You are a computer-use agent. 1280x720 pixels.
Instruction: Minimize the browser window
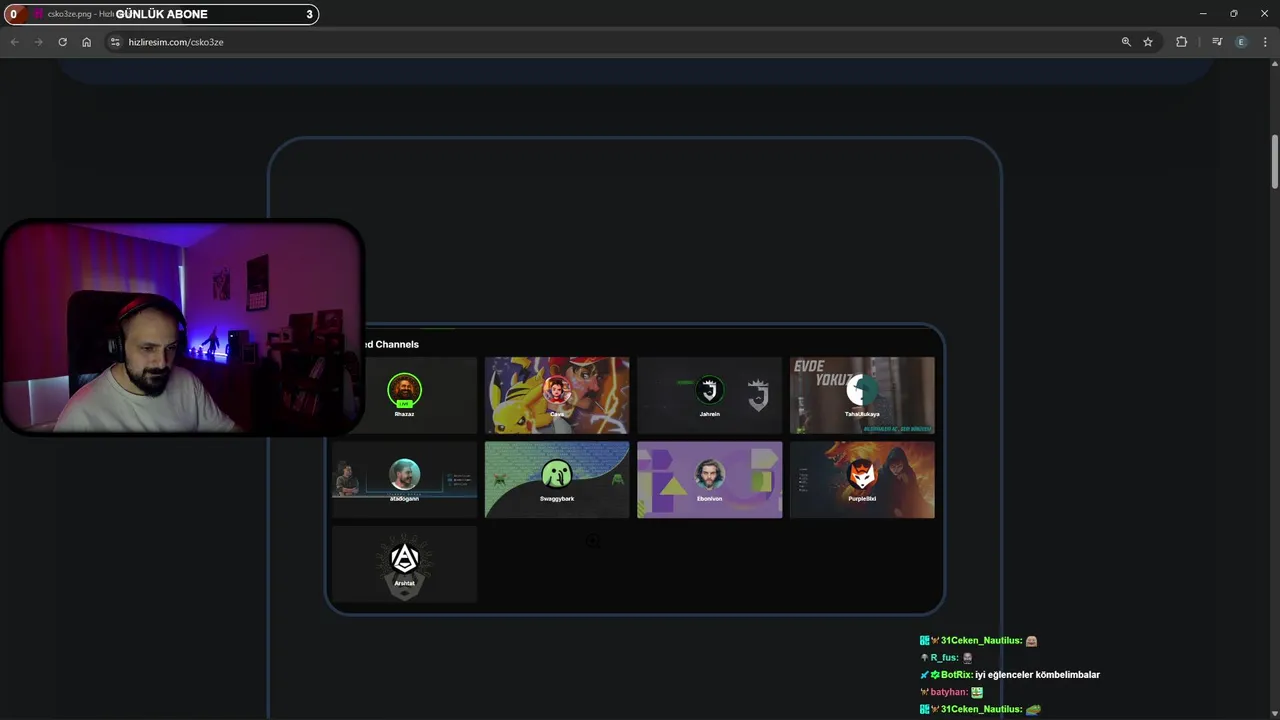(1202, 14)
